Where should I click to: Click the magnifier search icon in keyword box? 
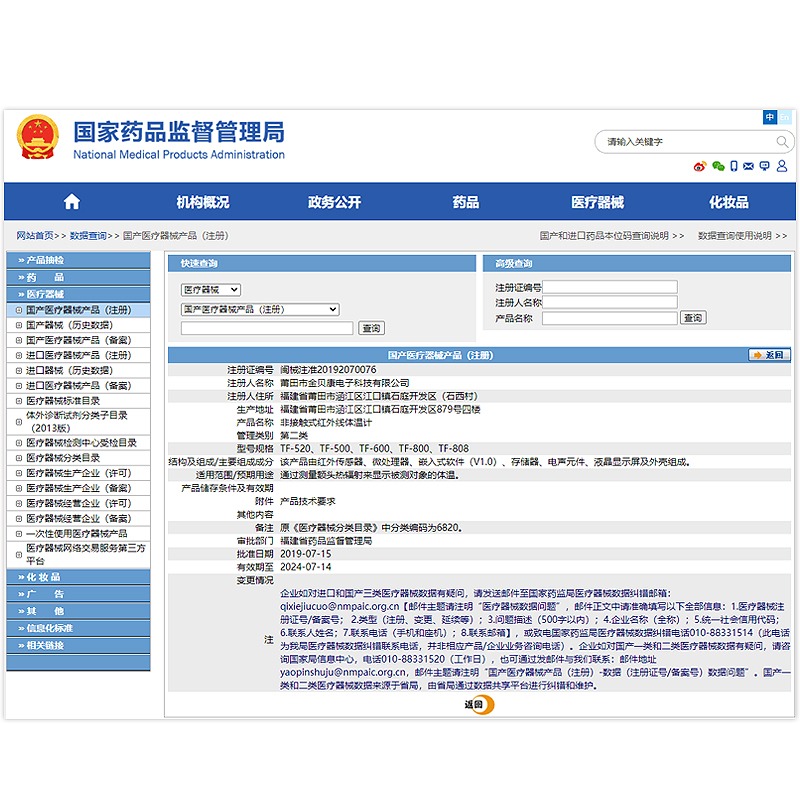782,141
